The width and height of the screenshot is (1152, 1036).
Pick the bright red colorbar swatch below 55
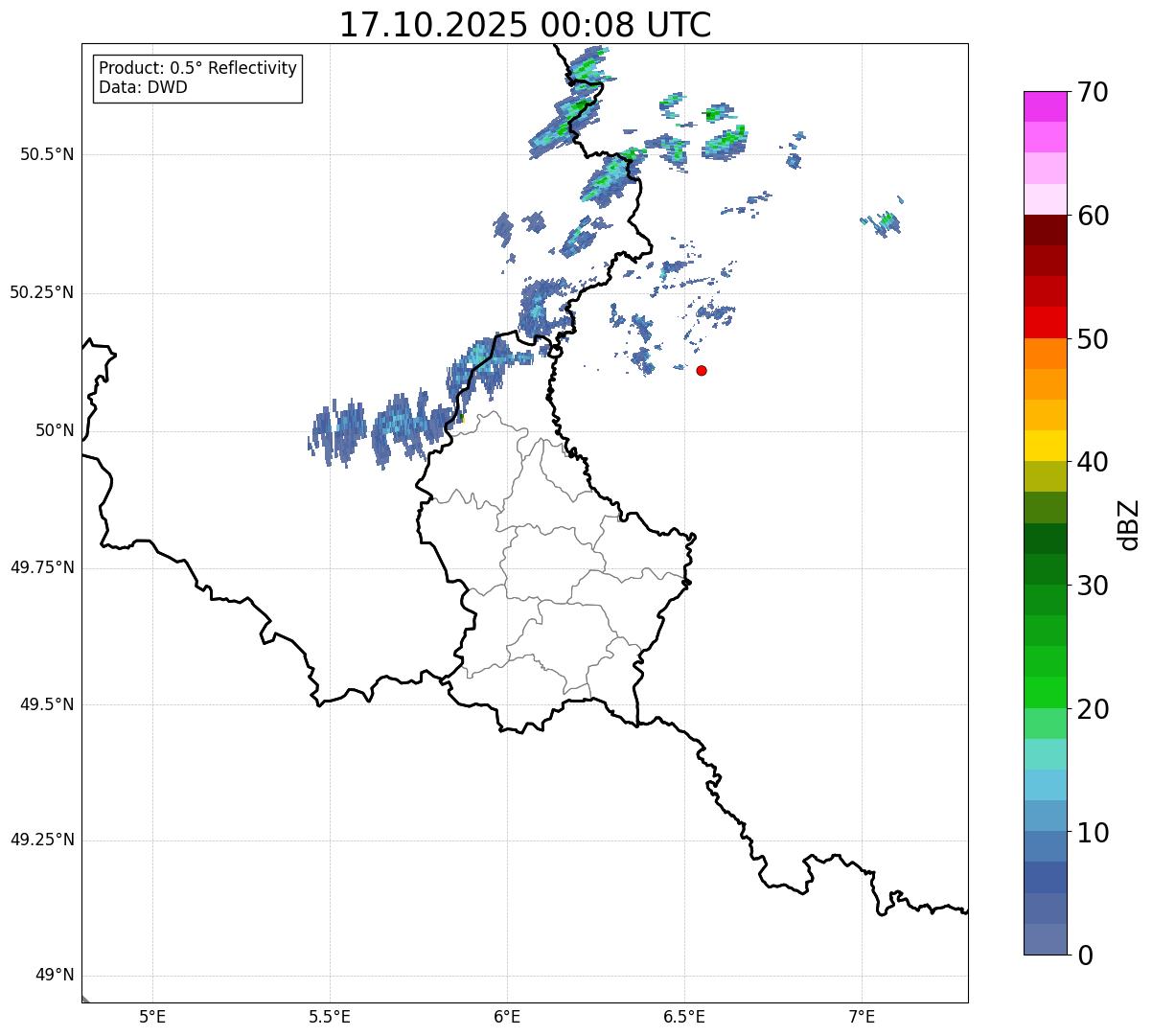point(1046,322)
